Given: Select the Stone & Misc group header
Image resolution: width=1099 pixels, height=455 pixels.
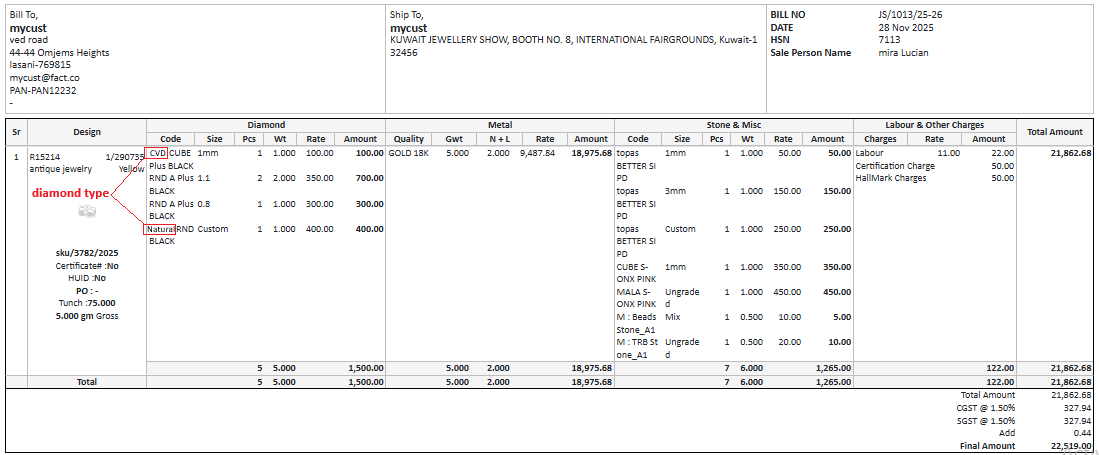Looking at the screenshot, I should [735, 125].
